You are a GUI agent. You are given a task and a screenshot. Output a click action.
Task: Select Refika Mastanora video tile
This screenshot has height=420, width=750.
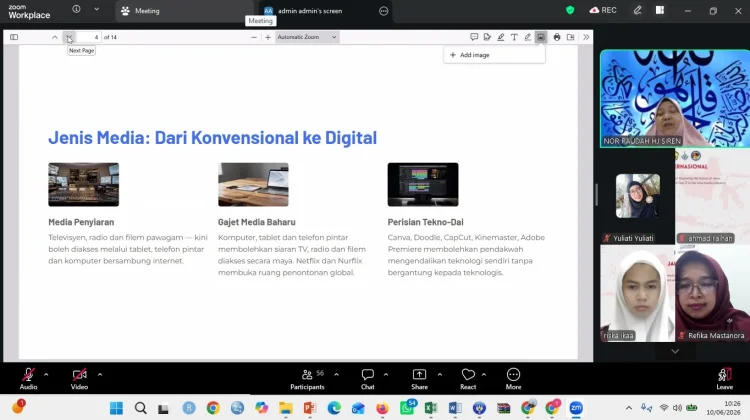713,293
